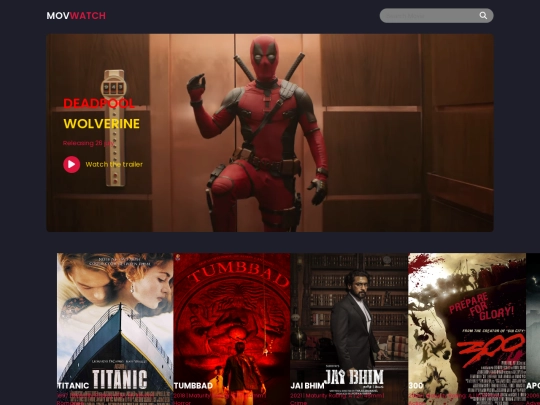Viewport: 540px width, 405px height.
Task: Click the WOLVERINE title text
Action: [x=102, y=124]
